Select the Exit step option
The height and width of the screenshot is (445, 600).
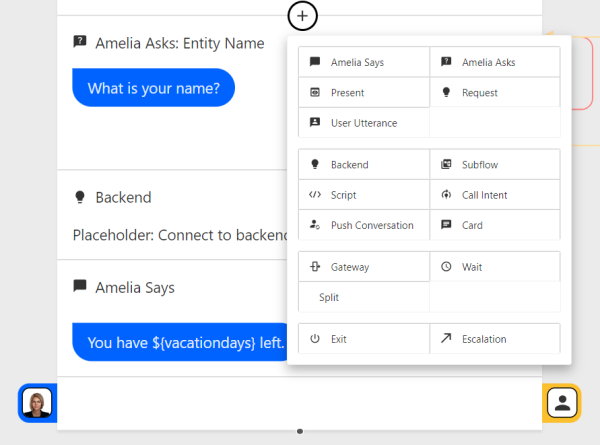(364, 339)
